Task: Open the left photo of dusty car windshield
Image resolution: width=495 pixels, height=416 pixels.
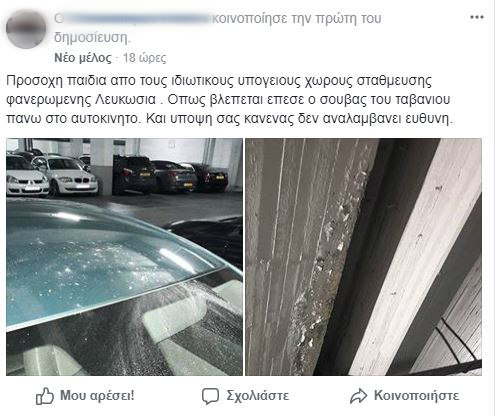Action: click(124, 257)
